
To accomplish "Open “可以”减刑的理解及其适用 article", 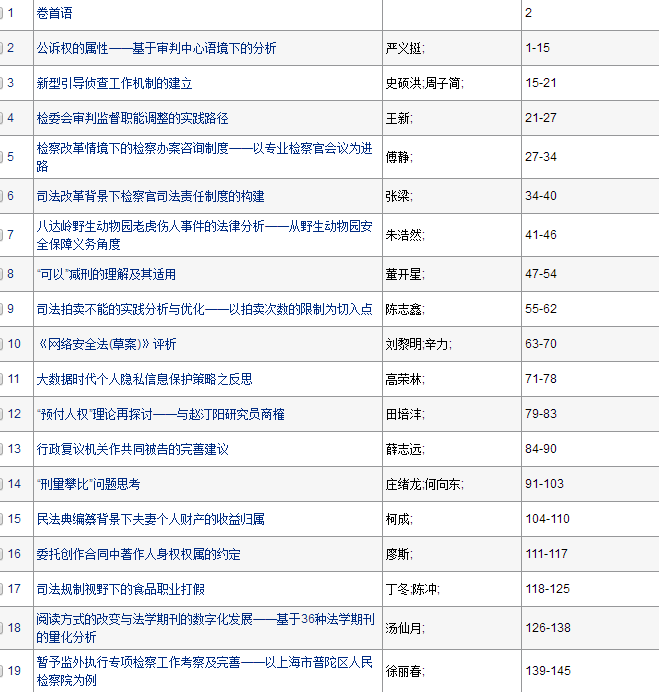I will pyautogui.click(x=106, y=274).
